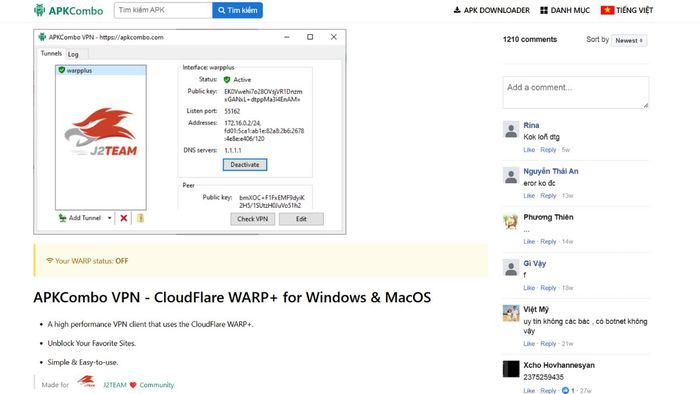Viewport: 700px width, 394px height.
Task: Click the Add a comment text box
Action: click(576, 92)
